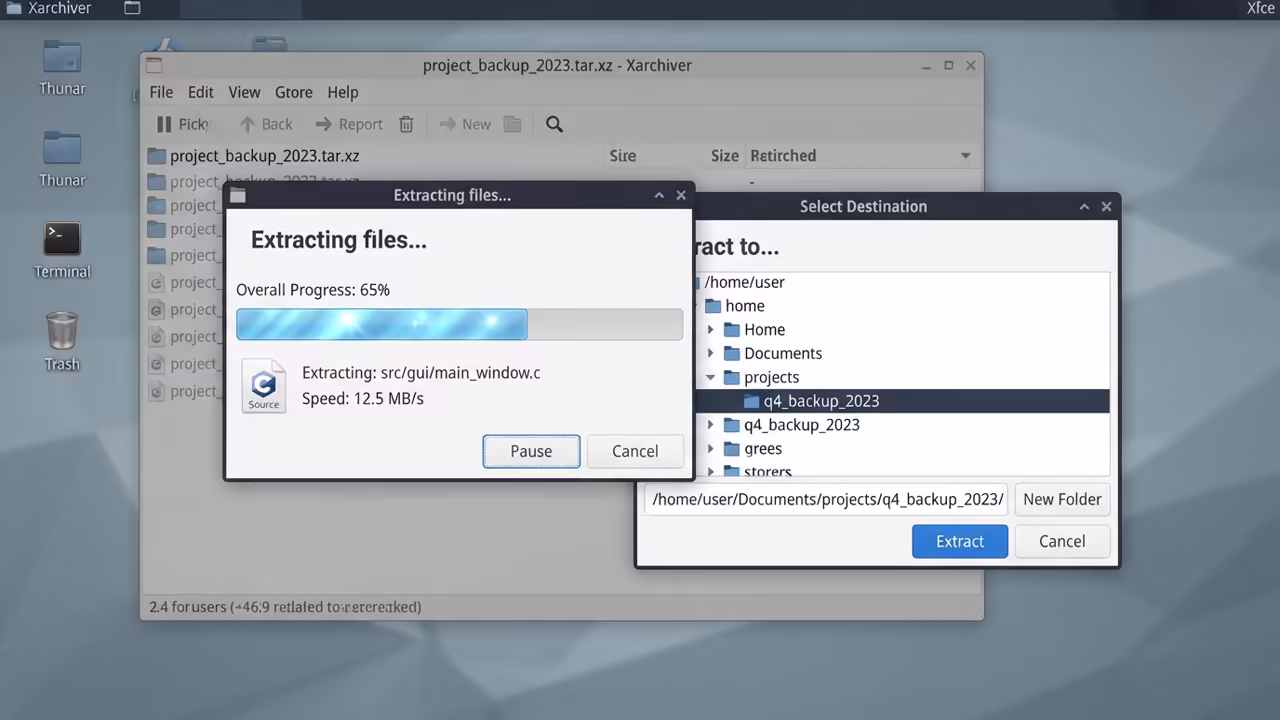Select the Home folder in the tree
The height and width of the screenshot is (720, 1280).
point(764,329)
